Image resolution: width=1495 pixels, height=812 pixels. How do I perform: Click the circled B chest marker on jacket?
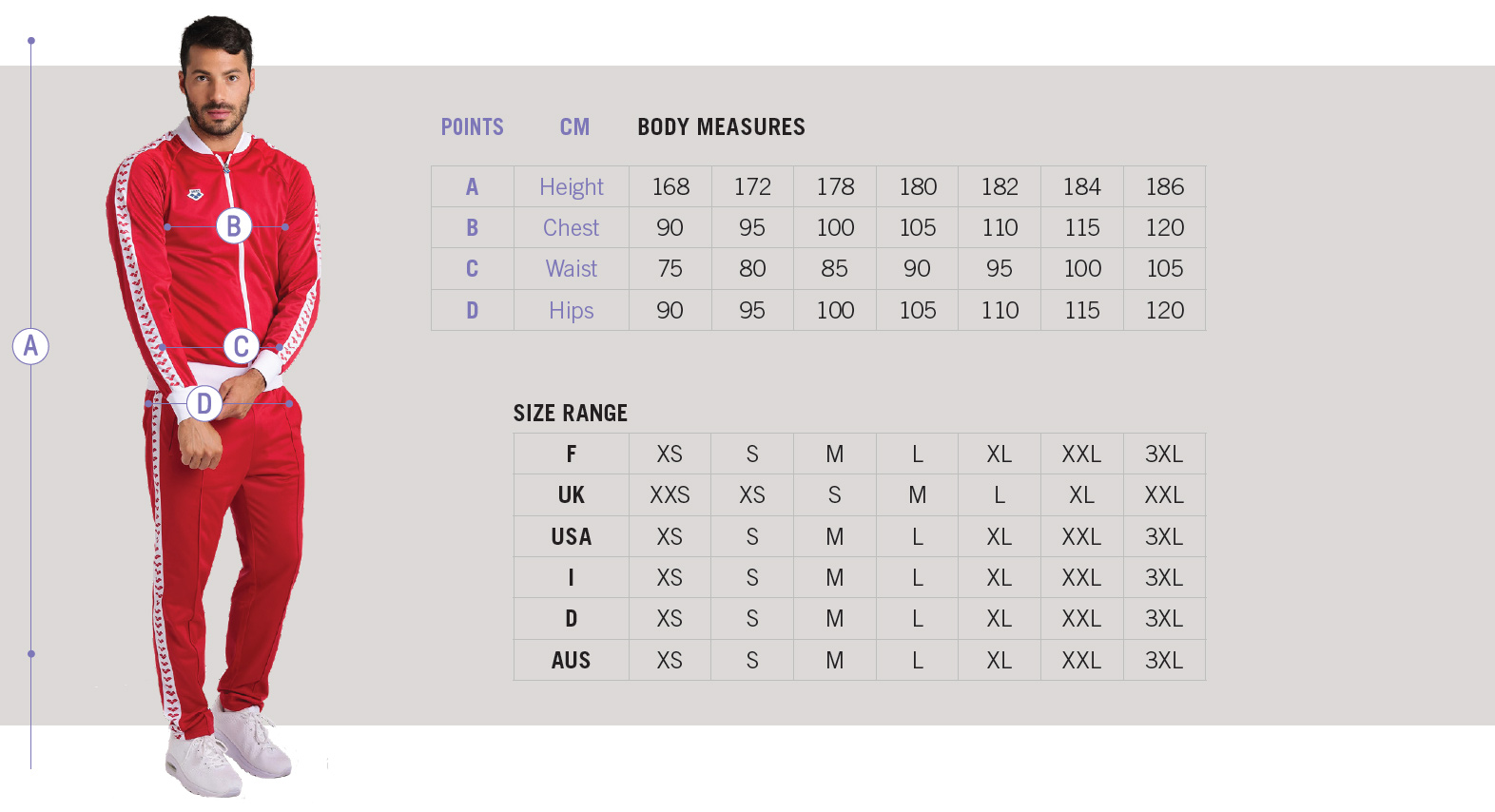[x=234, y=226]
